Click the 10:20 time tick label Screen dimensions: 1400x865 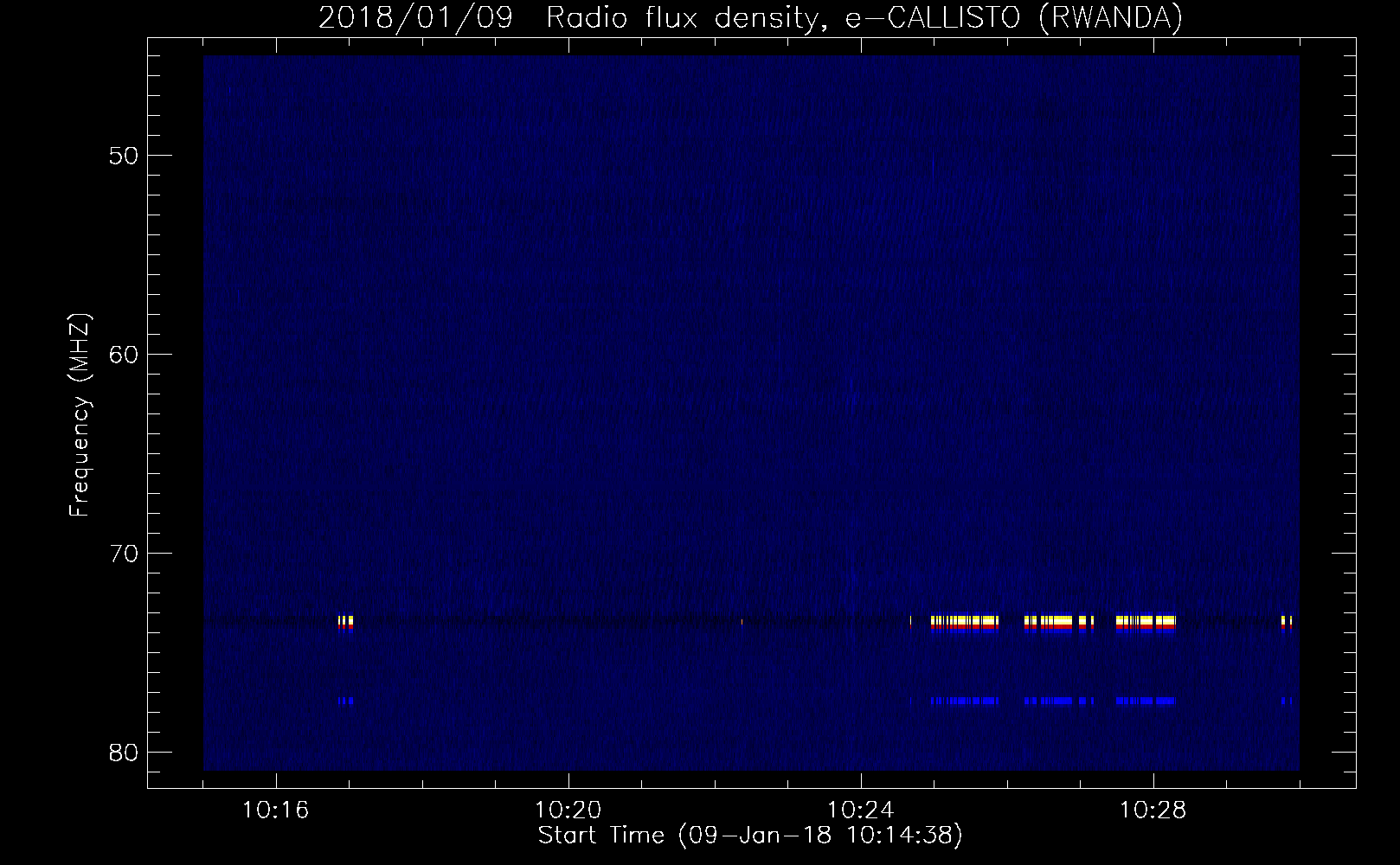[568, 811]
